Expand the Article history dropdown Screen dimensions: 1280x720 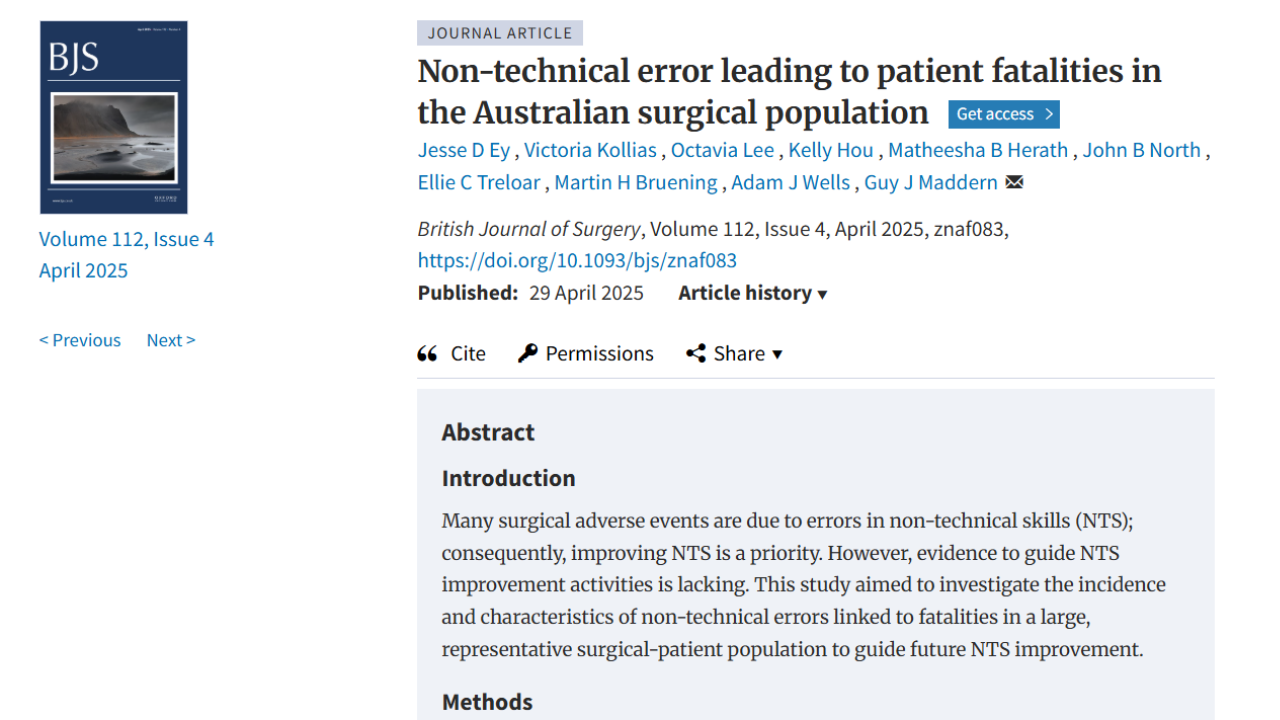tap(753, 293)
